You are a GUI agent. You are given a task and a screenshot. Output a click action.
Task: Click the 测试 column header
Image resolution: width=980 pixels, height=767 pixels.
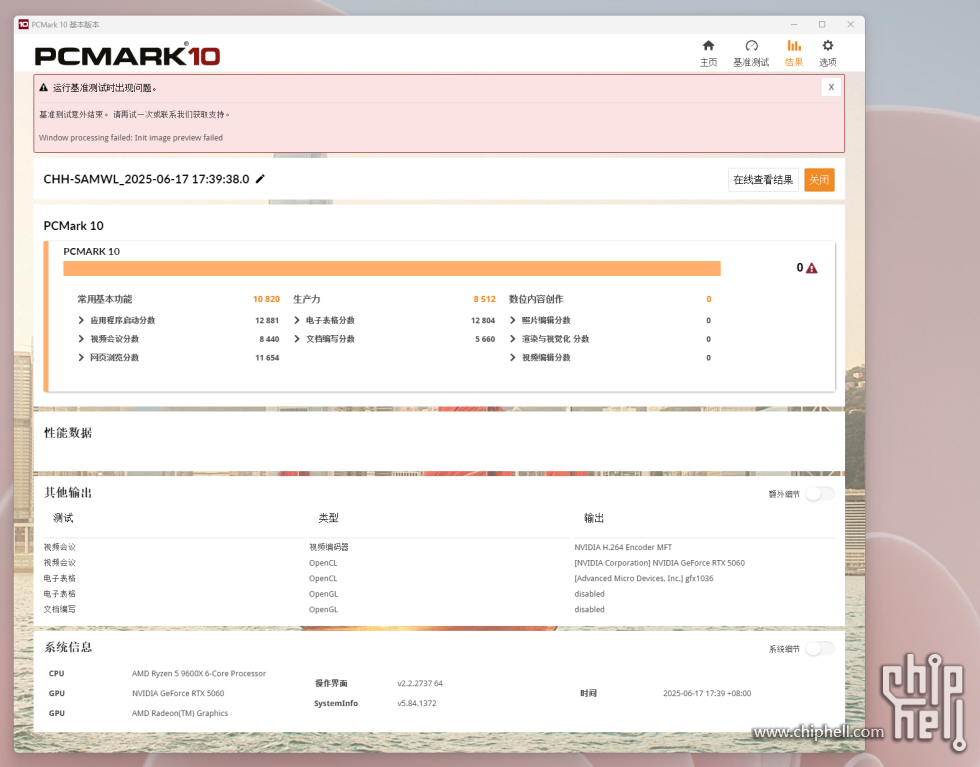pyautogui.click(x=63, y=518)
